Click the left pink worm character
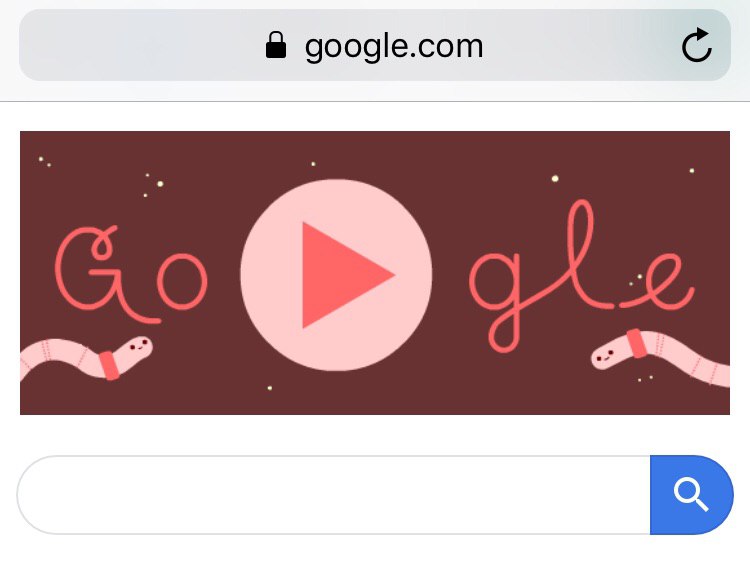750x567 pixels. (x=86, y=358)
